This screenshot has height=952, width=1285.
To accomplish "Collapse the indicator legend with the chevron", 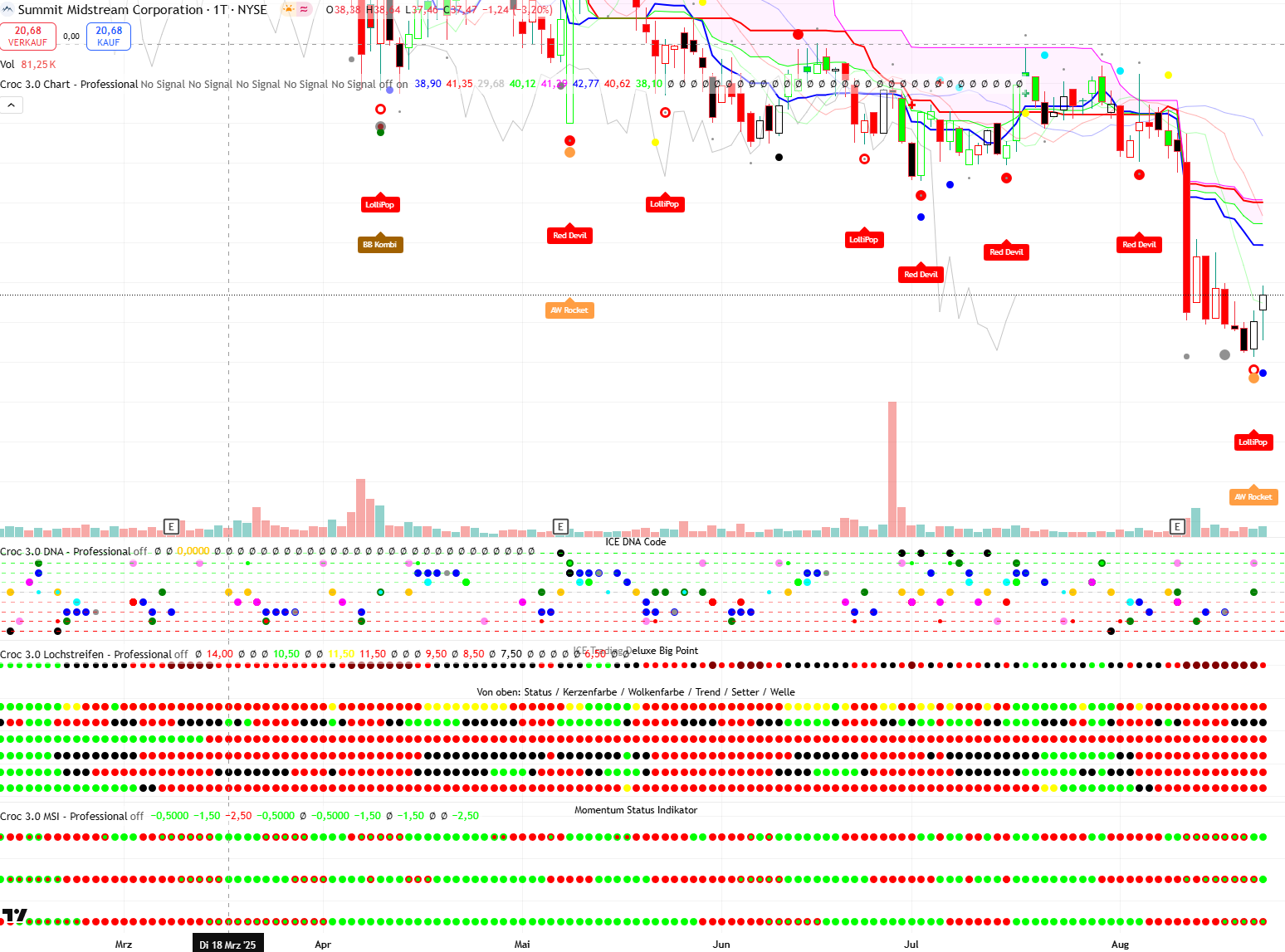I will tap(12, 105).
